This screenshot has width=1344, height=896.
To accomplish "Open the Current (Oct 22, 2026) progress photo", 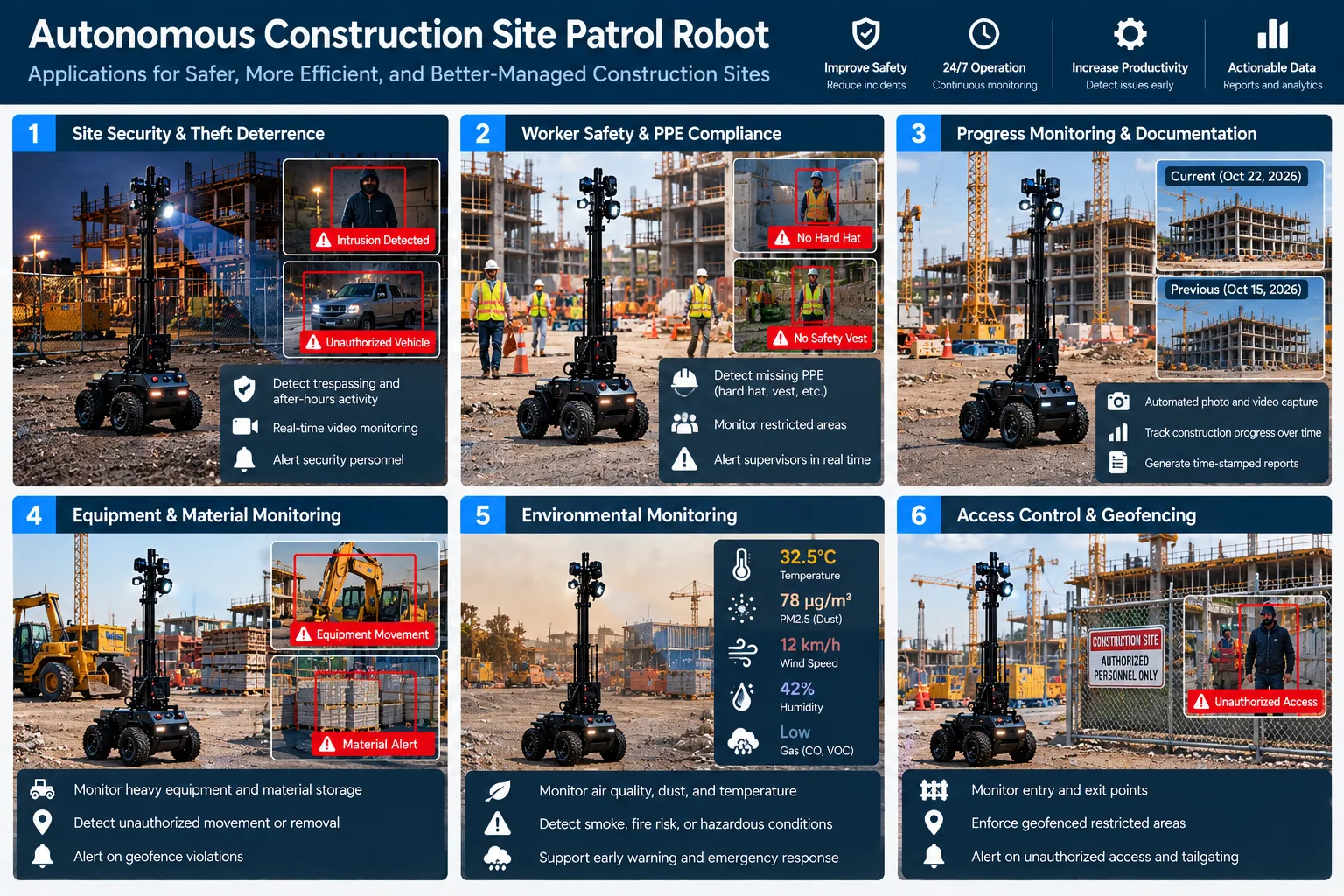I will (x=1240, y=215).
